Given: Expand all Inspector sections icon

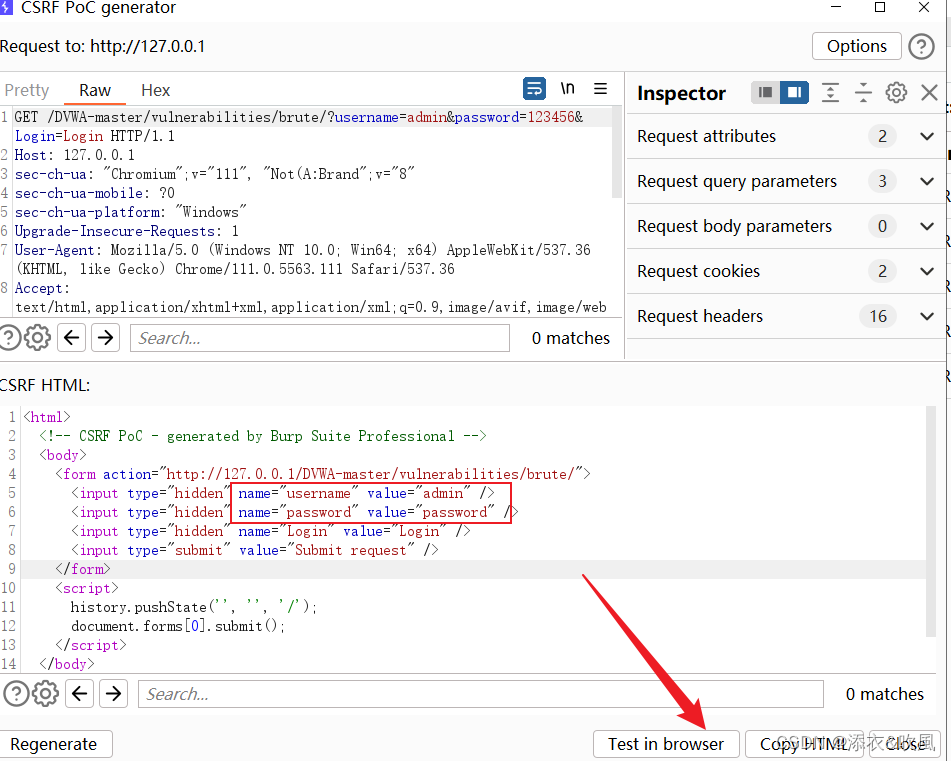Looking at the screenshot, I should 830,93.
